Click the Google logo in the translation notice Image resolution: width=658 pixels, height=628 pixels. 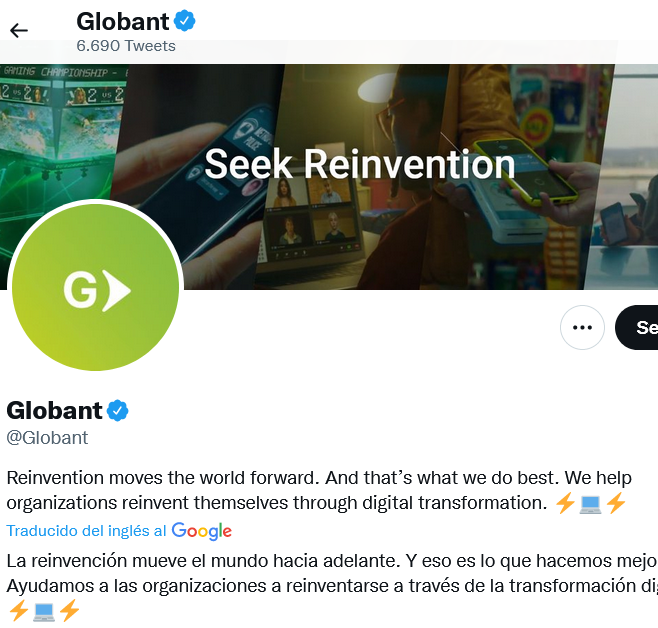click(x=202, y=531)
